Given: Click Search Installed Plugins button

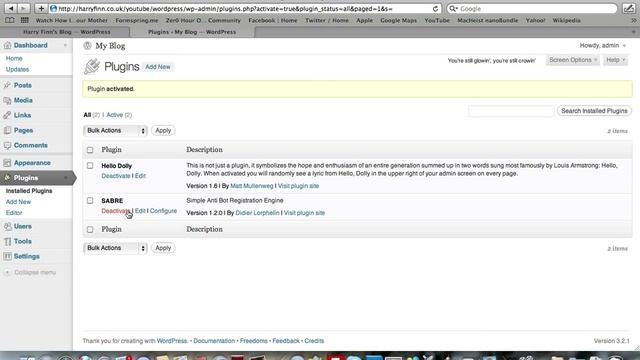Looking at the screenshot, I should pos(594,111).
